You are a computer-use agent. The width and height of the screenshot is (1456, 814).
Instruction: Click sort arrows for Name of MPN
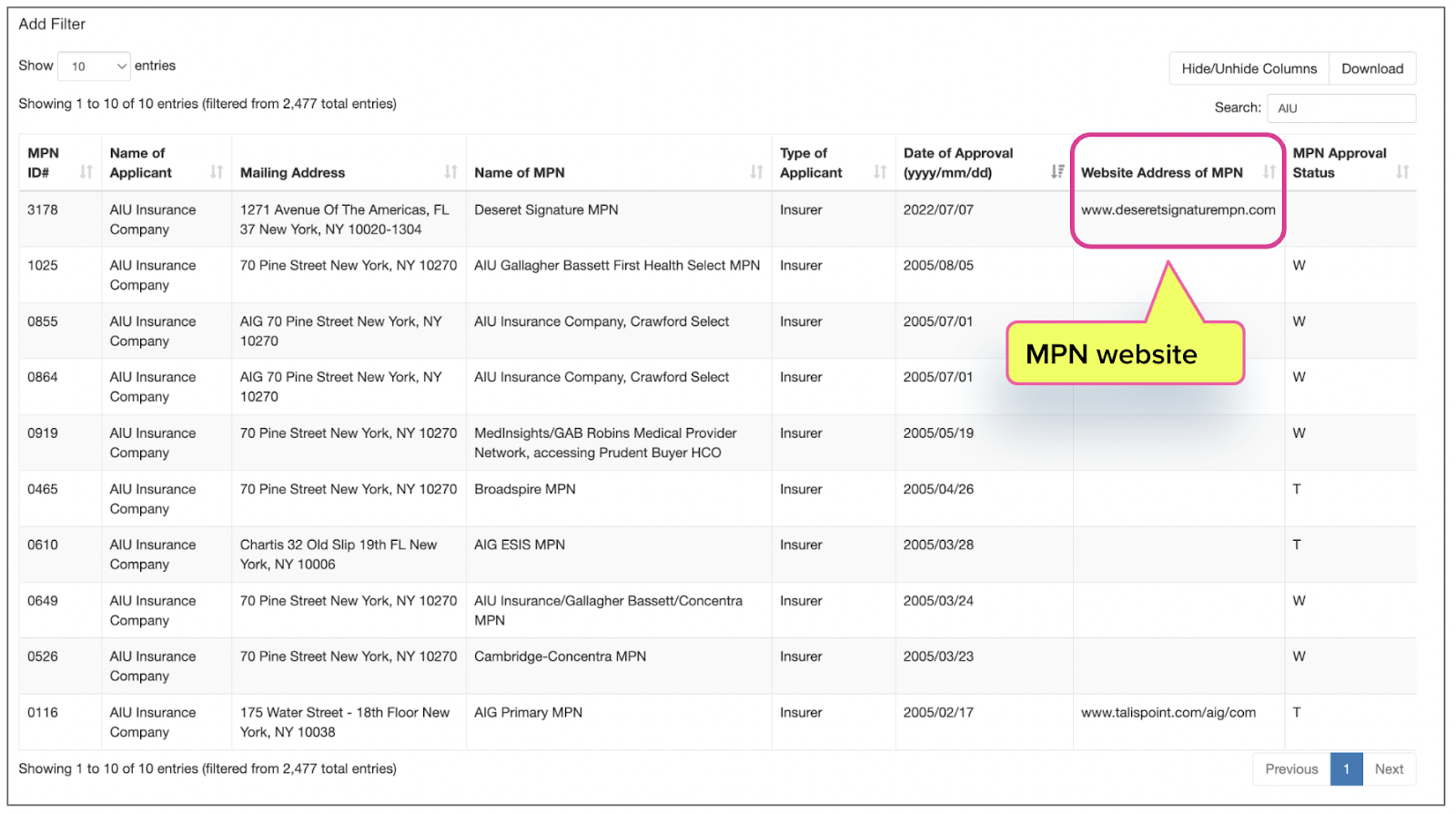click(757, 172)
